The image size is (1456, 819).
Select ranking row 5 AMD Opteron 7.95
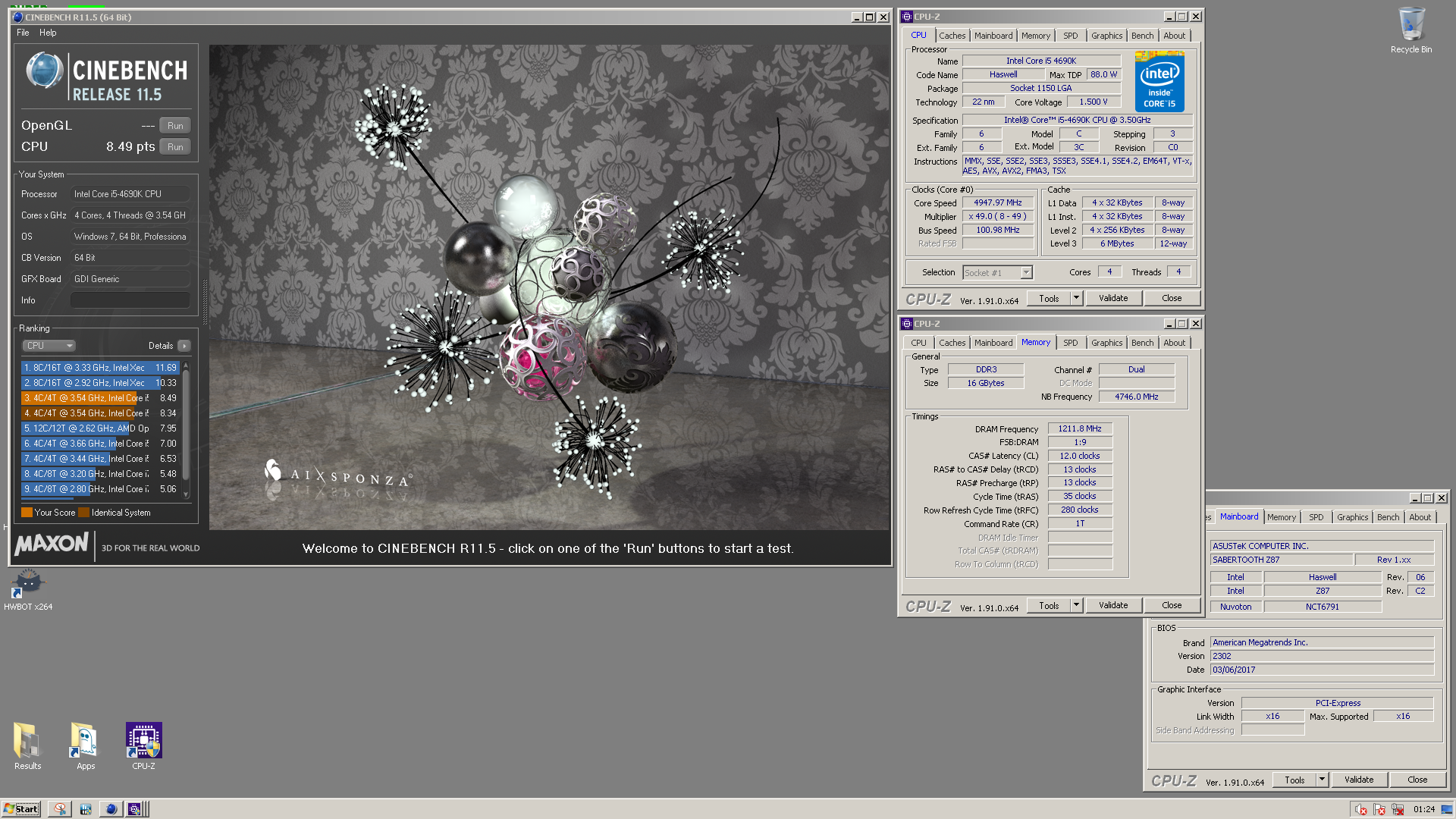coord(99,428)
